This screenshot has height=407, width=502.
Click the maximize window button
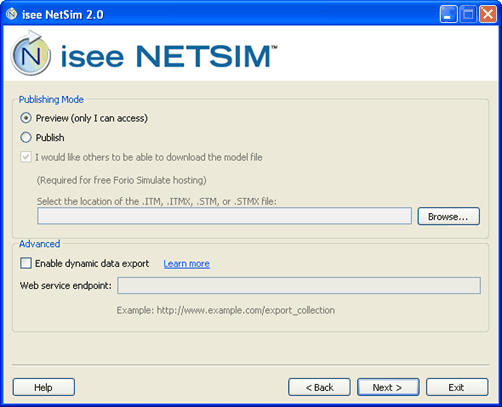(468, 14)
